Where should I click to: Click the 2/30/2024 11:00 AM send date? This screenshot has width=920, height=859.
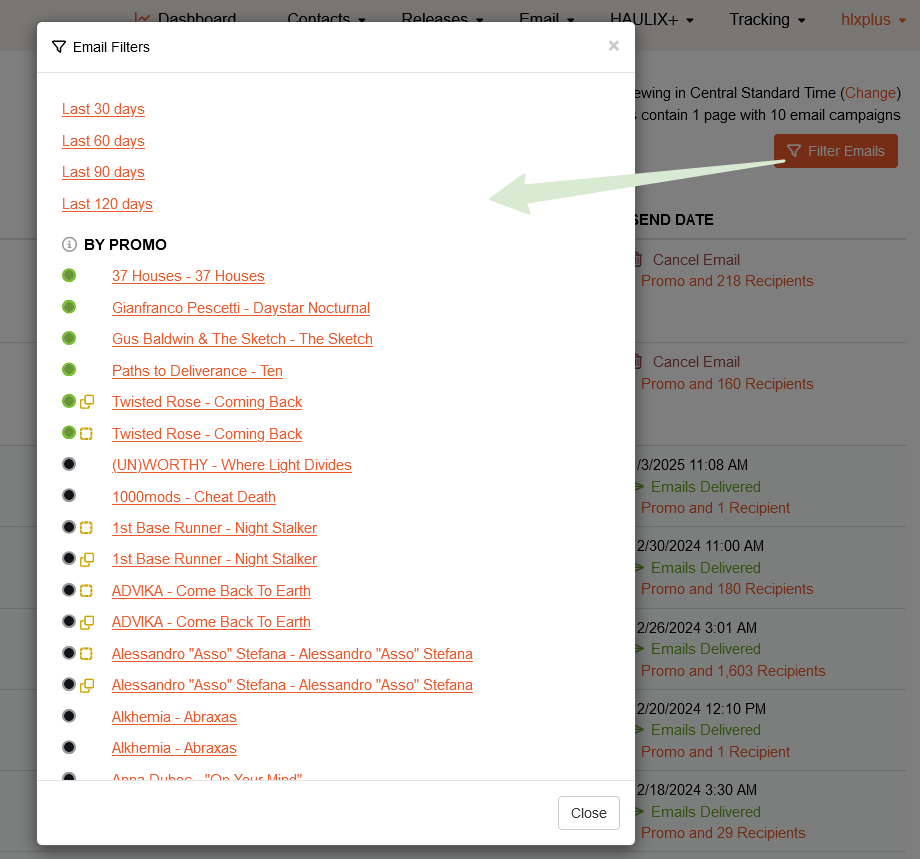click(x=700, y=546)
